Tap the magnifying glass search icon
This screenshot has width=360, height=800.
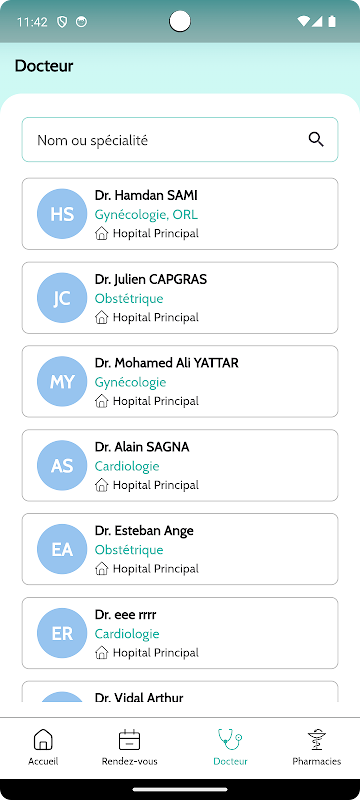(x=316, y=139)
